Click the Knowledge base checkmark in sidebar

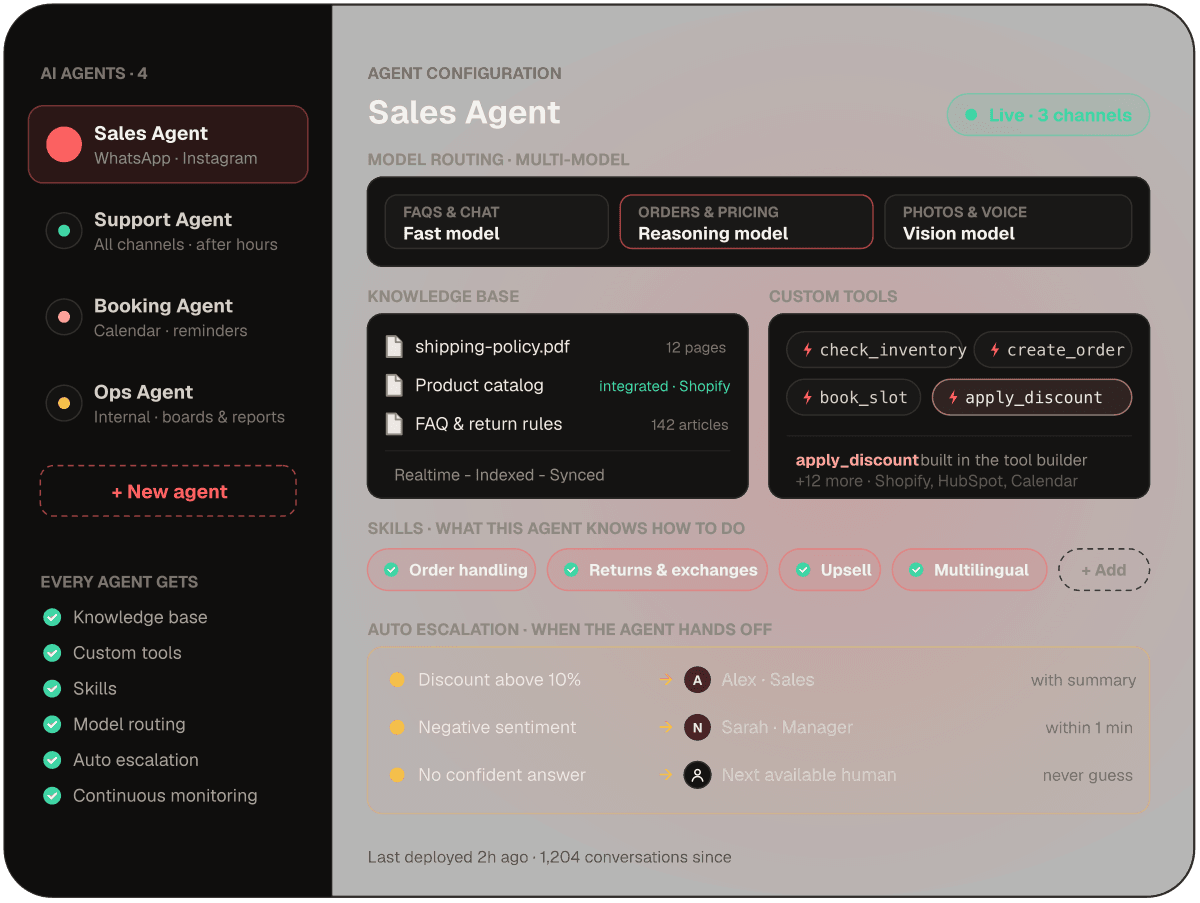click(x=52, y=617)
